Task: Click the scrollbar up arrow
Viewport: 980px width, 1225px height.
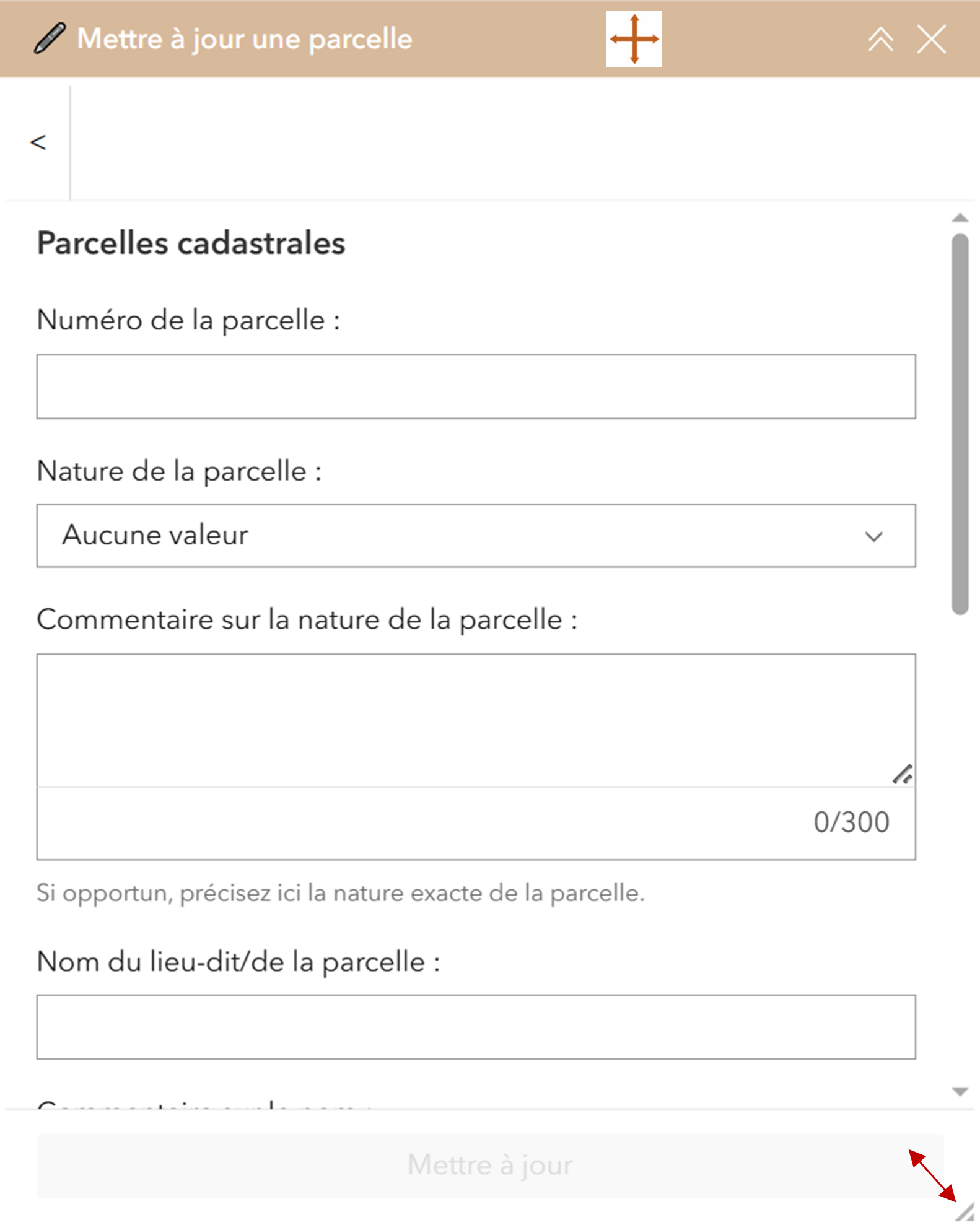Action: coord(960,217)
